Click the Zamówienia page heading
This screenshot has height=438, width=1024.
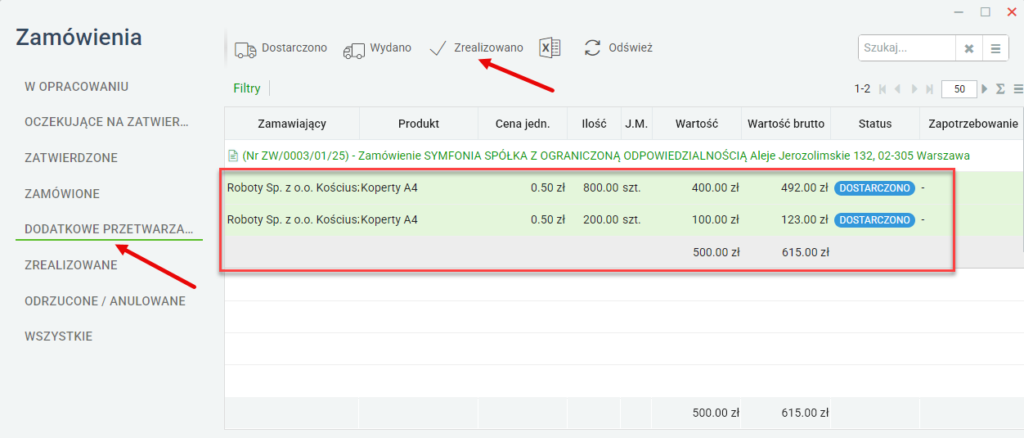(x=78, y=37)
